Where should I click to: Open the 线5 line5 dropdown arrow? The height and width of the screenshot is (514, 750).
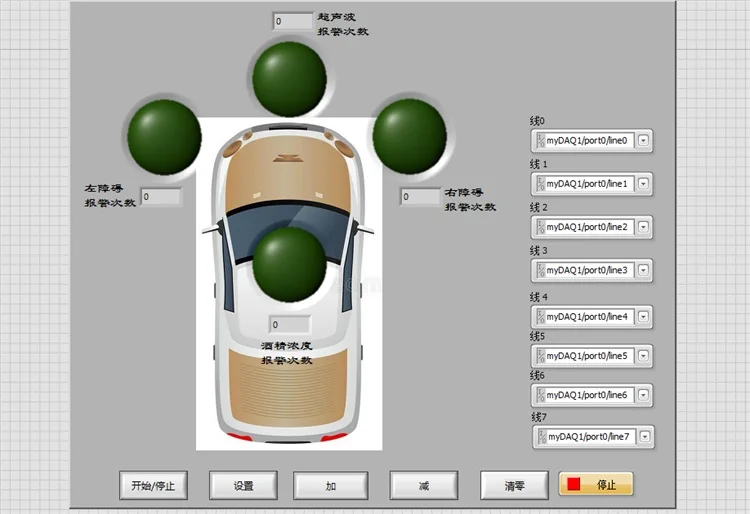[643, 356]
